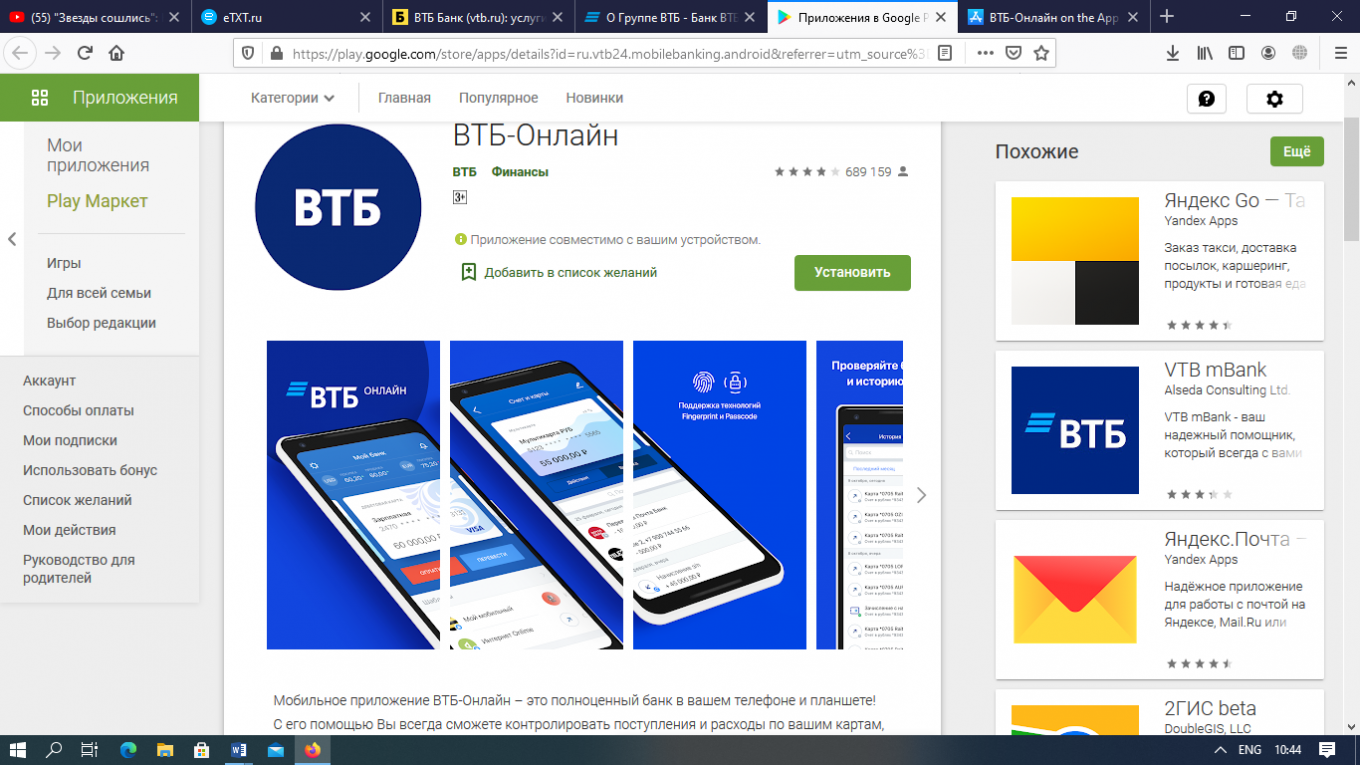This screenshot has height=765, width=1360.
Task: Open Игры in sidebar
Action: 64,263
